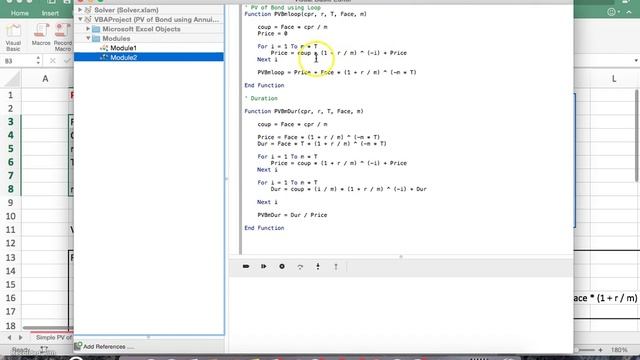Click the 180% zoom level text
The width and height of the screenshot is (640, 360).
619,350
